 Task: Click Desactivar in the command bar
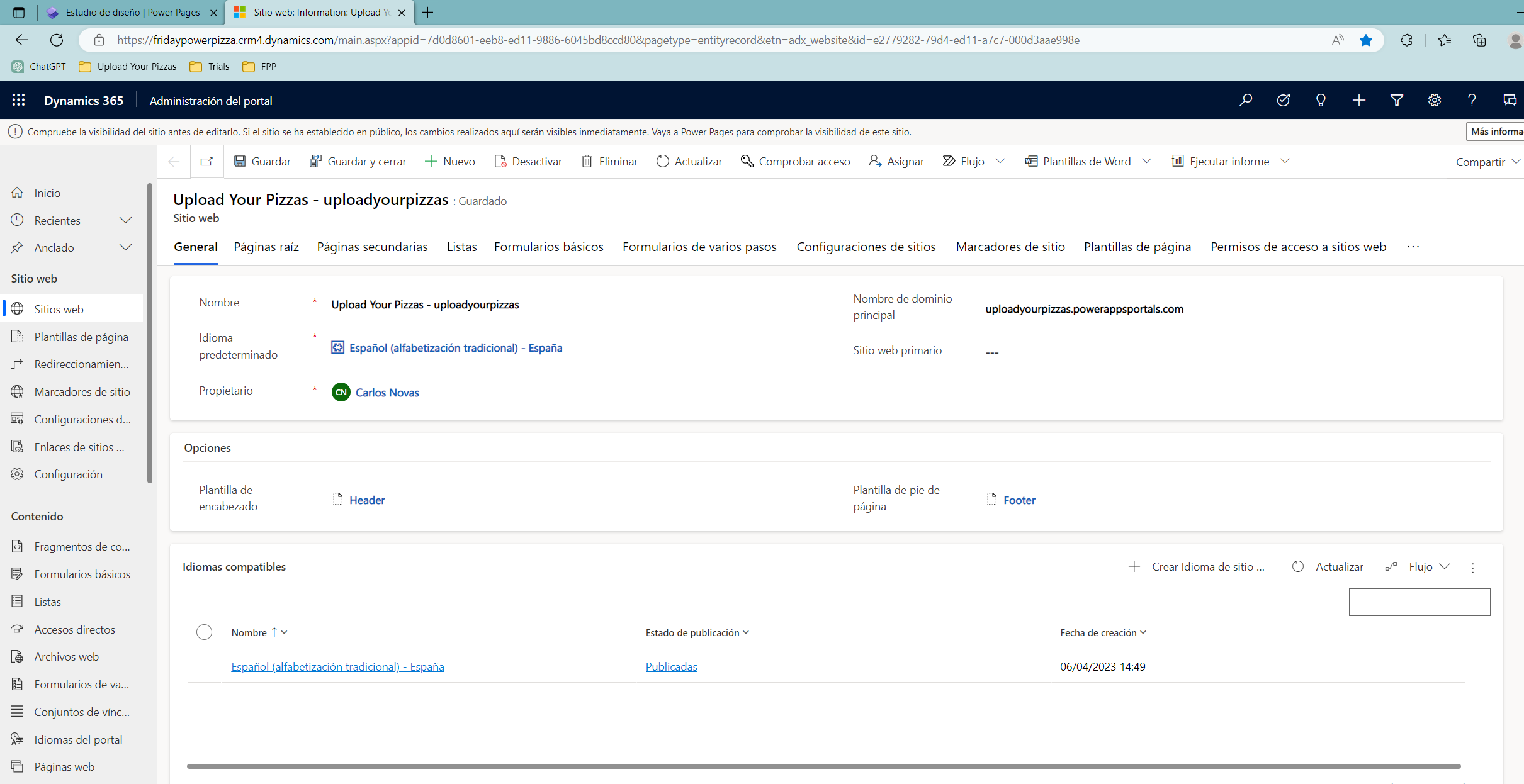click(x=528, y=162)
